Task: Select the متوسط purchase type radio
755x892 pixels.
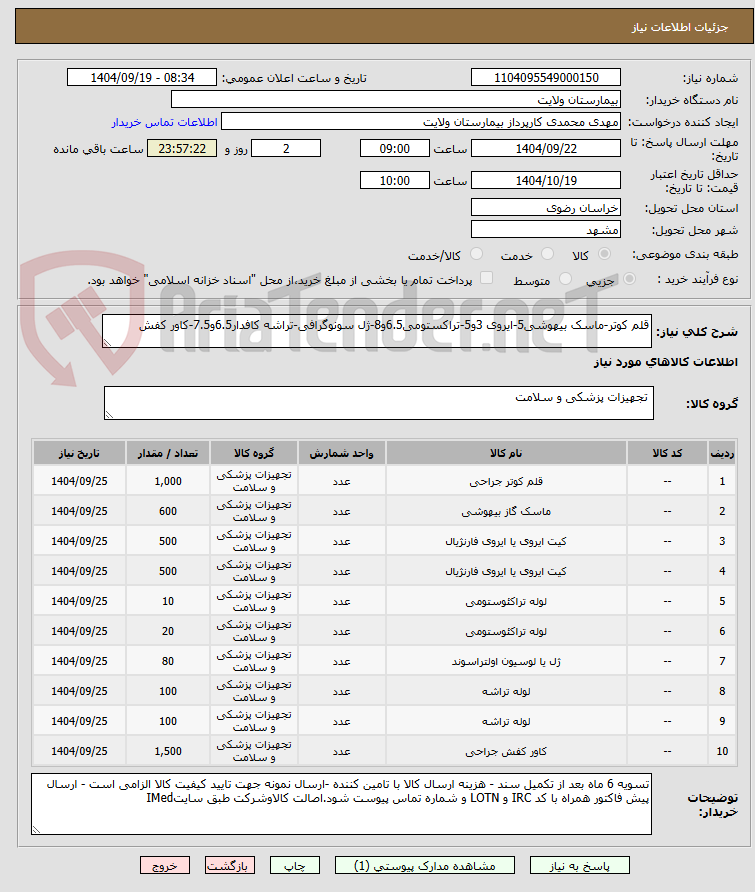Action: tap(565, 279)
